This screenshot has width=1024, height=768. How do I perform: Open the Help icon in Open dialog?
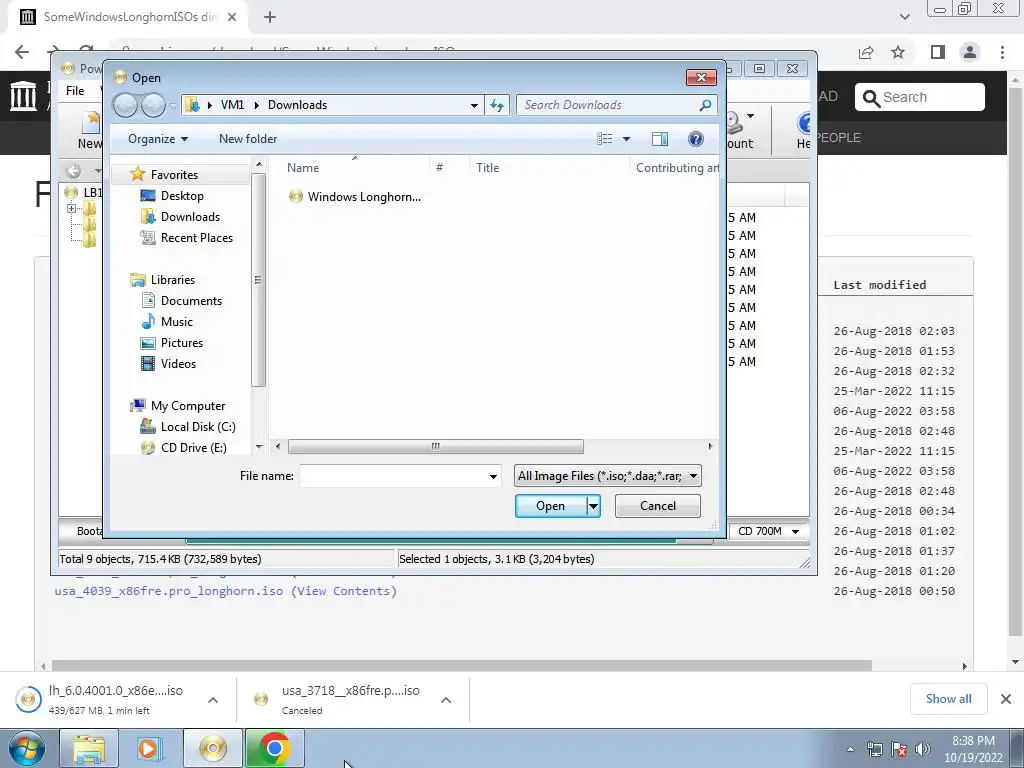[696, 138]
